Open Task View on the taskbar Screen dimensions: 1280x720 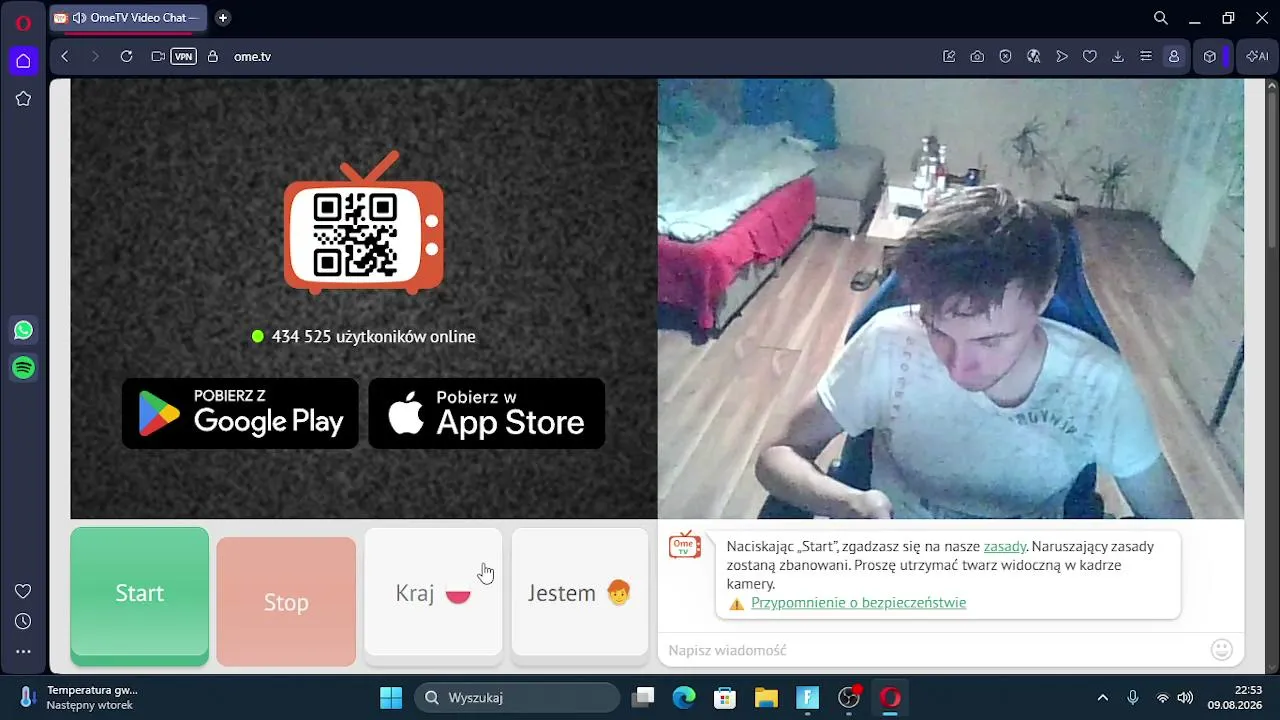pyautogui.click(x=643, y=697)
